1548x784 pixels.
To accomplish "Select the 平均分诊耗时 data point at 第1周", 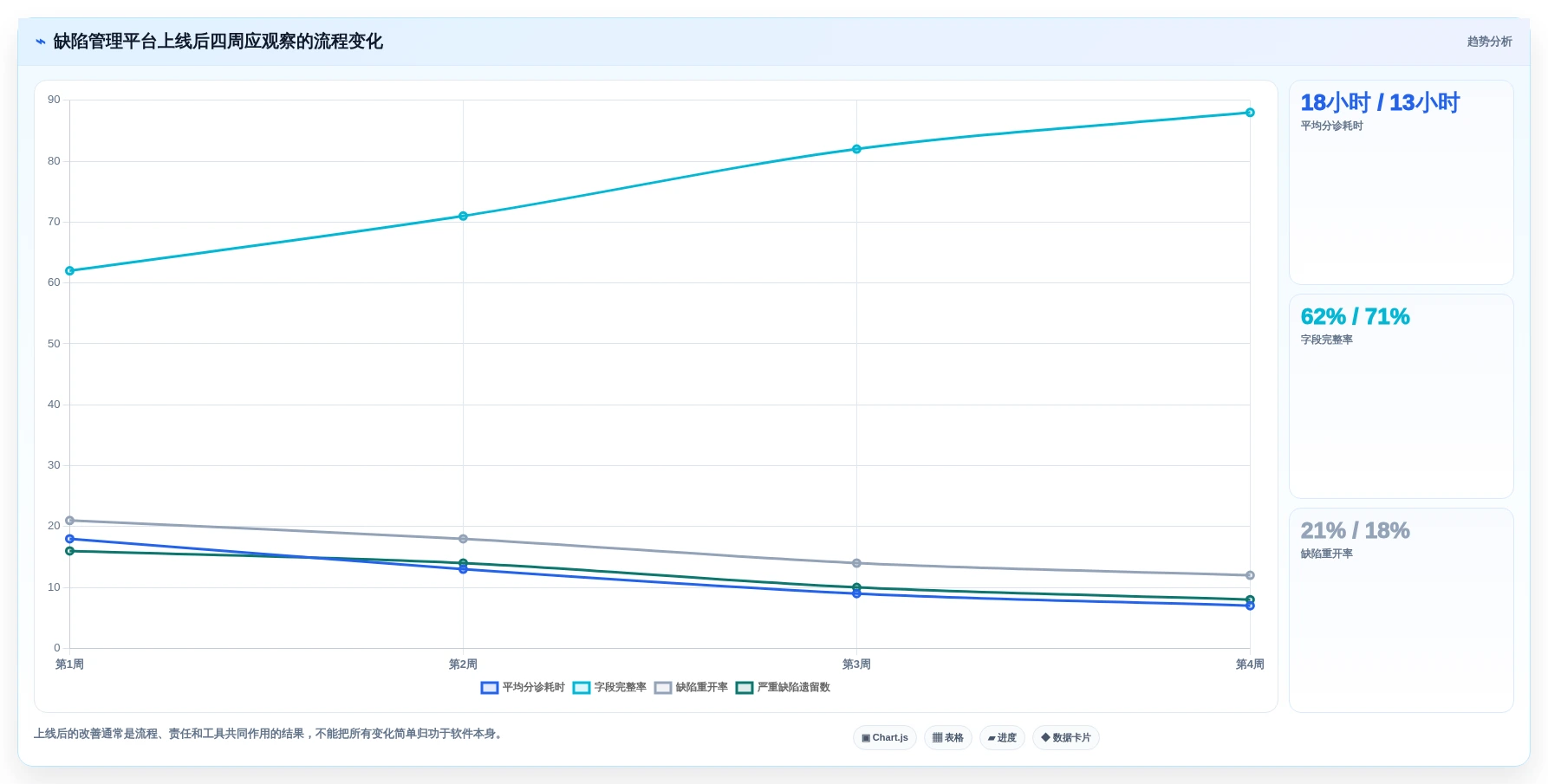I will tap(70, 539).
